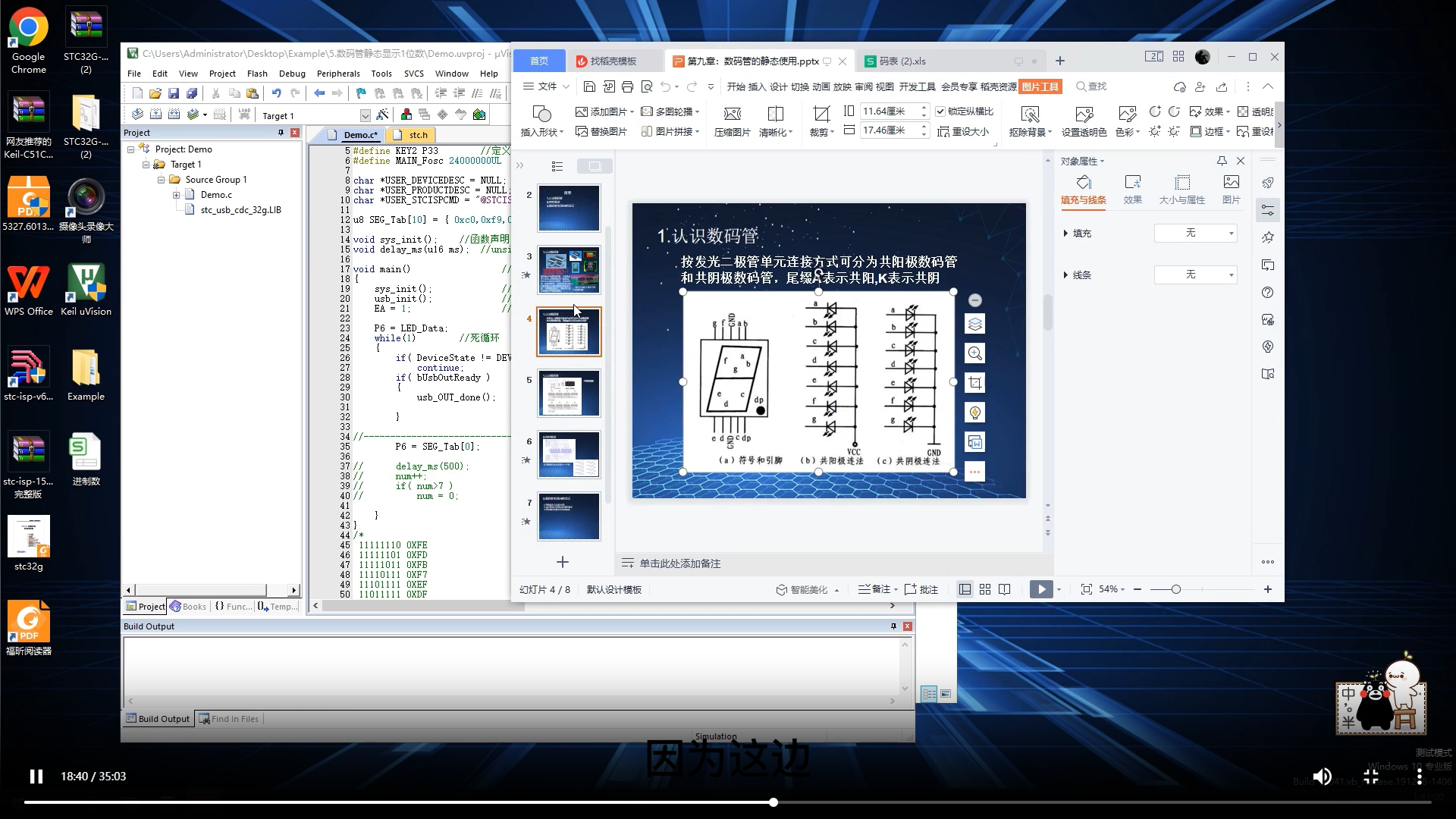Click the Manage Project Items colored blocks icon
The image size is (1456, 819).
[406, 115]
